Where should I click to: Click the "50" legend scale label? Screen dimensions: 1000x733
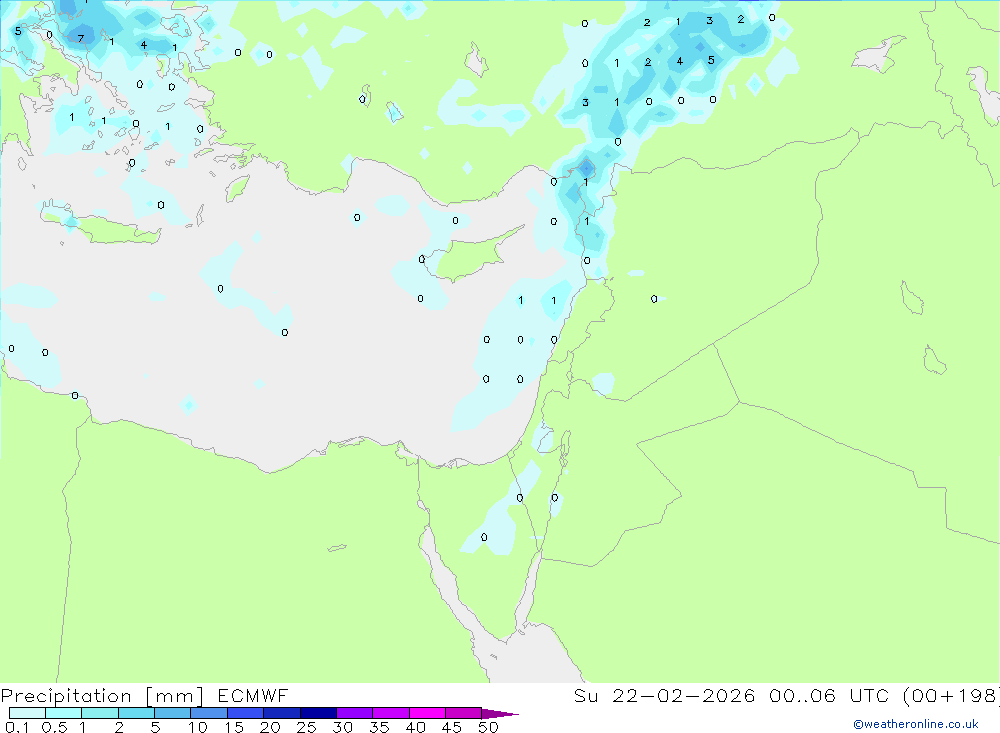click(x=488, y=727)
